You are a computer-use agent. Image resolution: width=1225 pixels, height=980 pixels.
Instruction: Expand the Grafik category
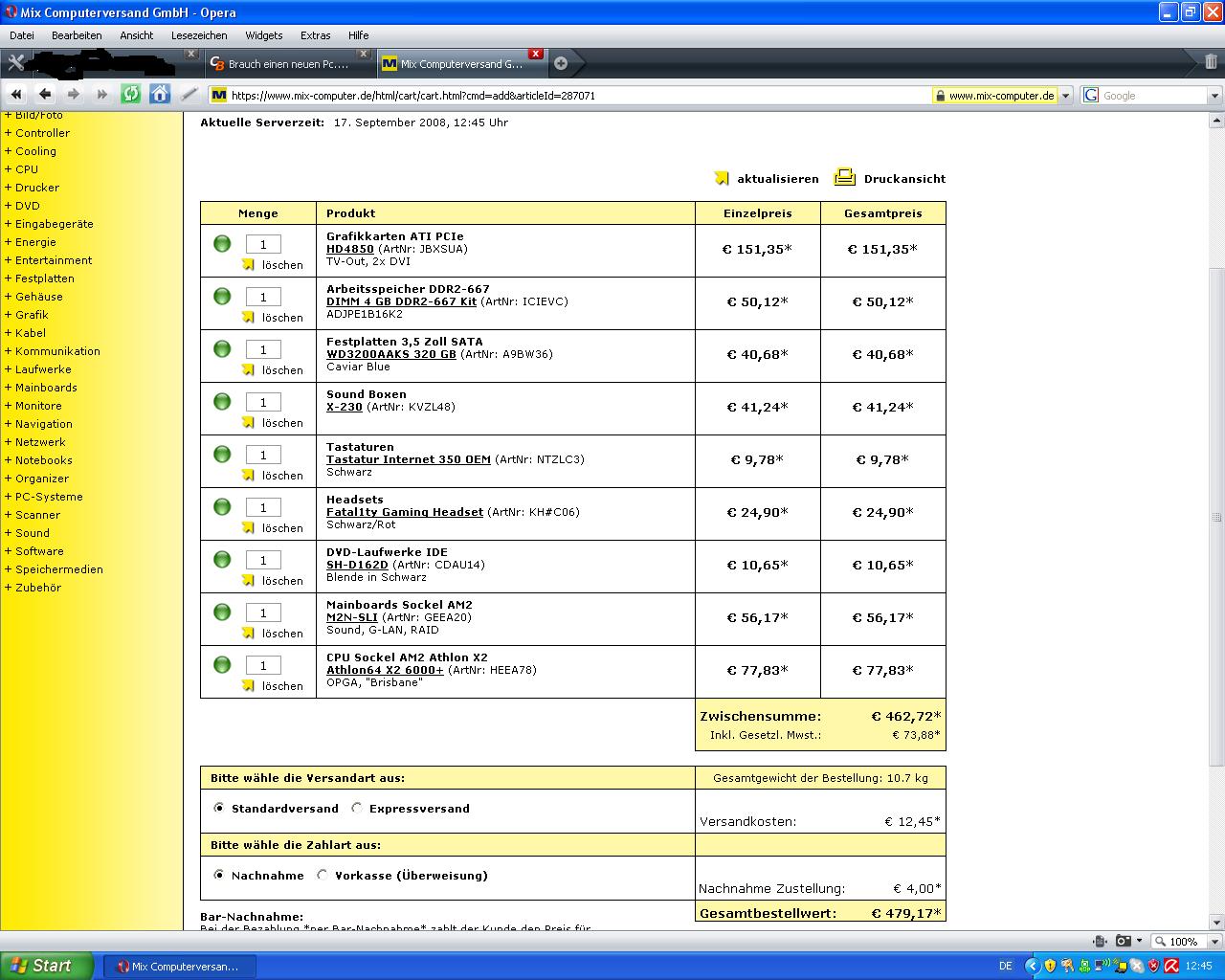26,315
